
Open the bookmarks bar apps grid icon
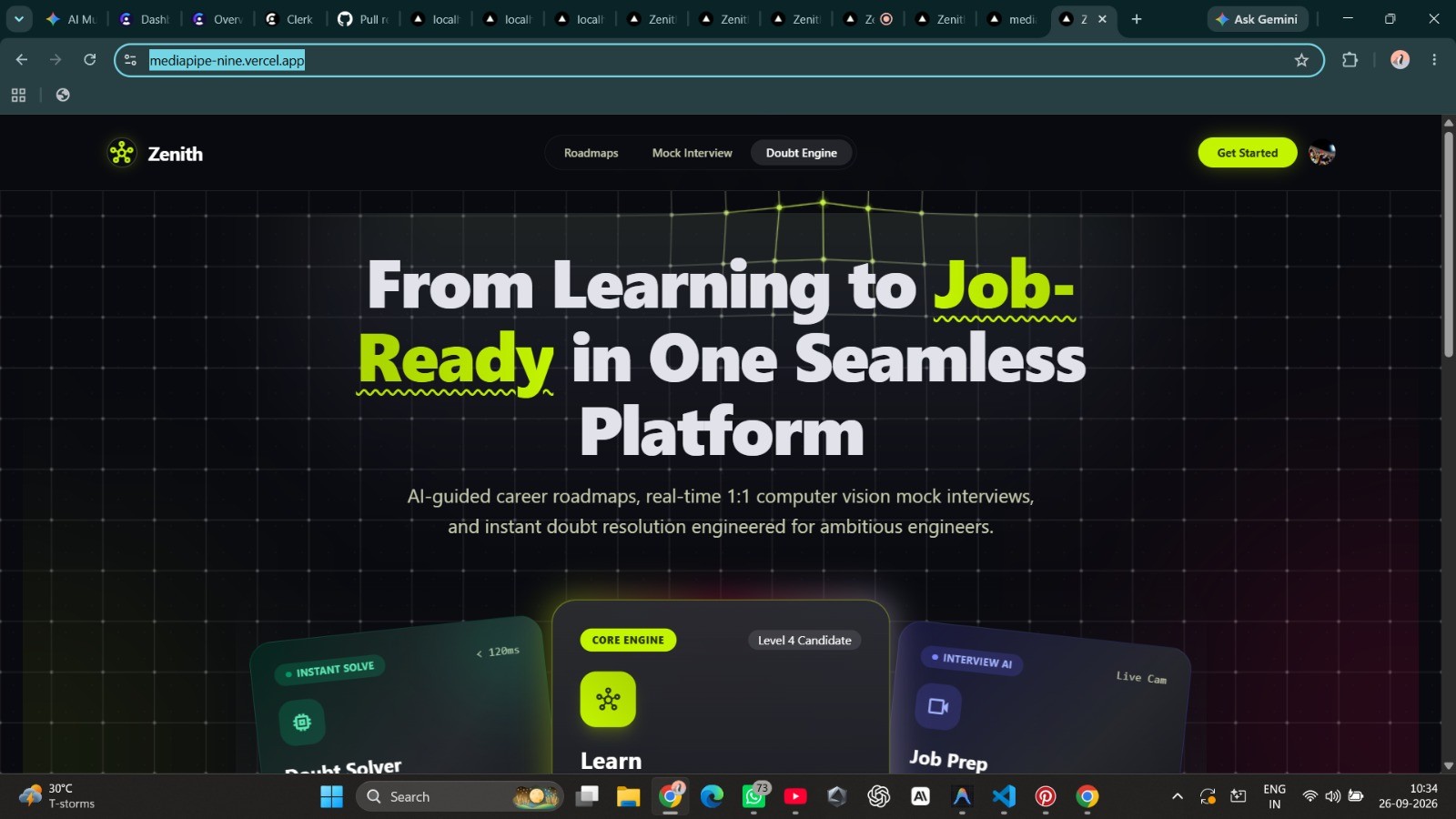coord(18,95)
